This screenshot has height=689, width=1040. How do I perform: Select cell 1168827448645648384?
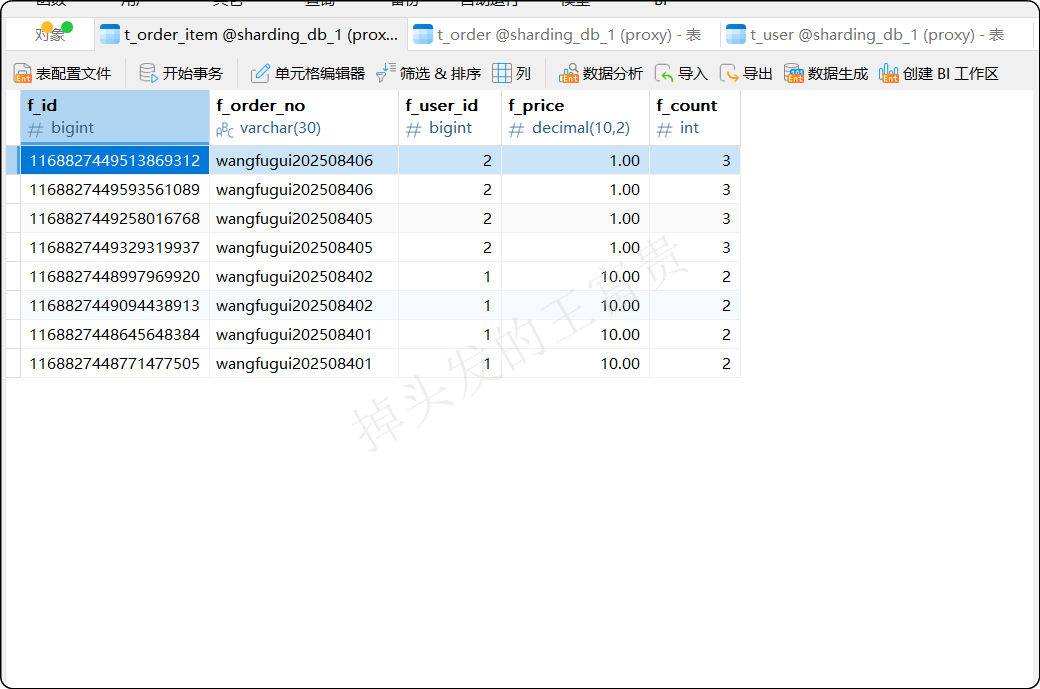(x=115, y=335)
